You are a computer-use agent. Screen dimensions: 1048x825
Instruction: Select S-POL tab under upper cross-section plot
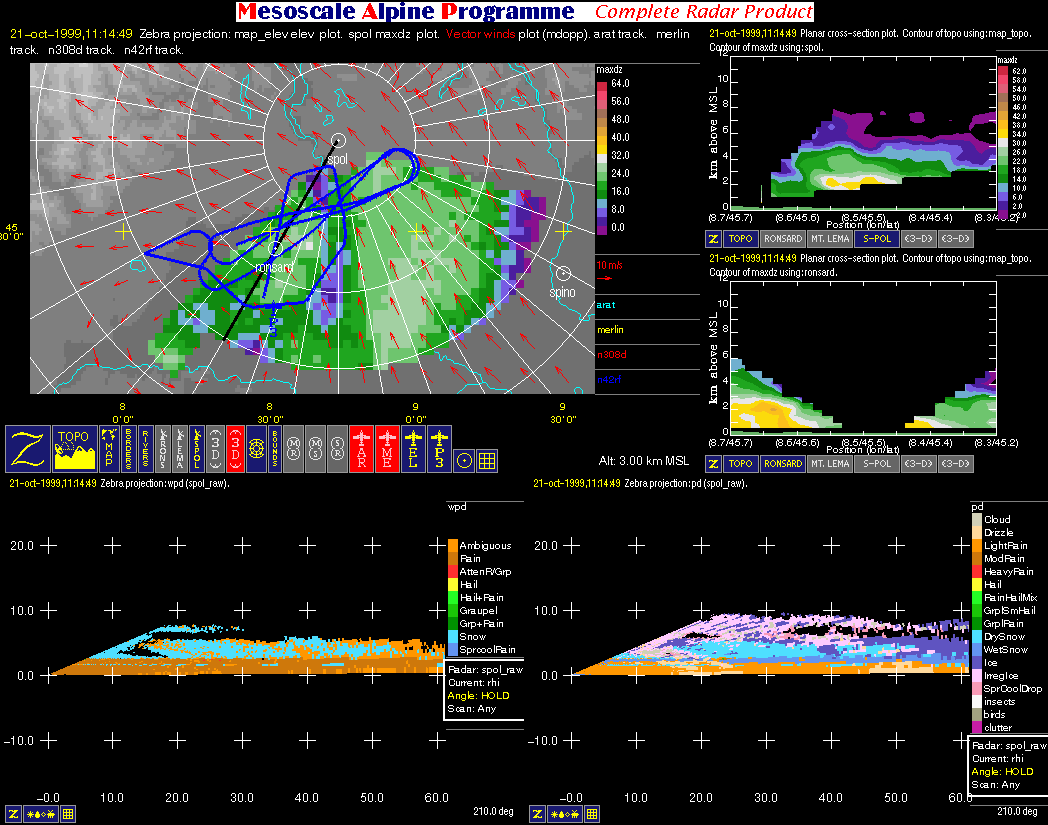coord(876,239)
